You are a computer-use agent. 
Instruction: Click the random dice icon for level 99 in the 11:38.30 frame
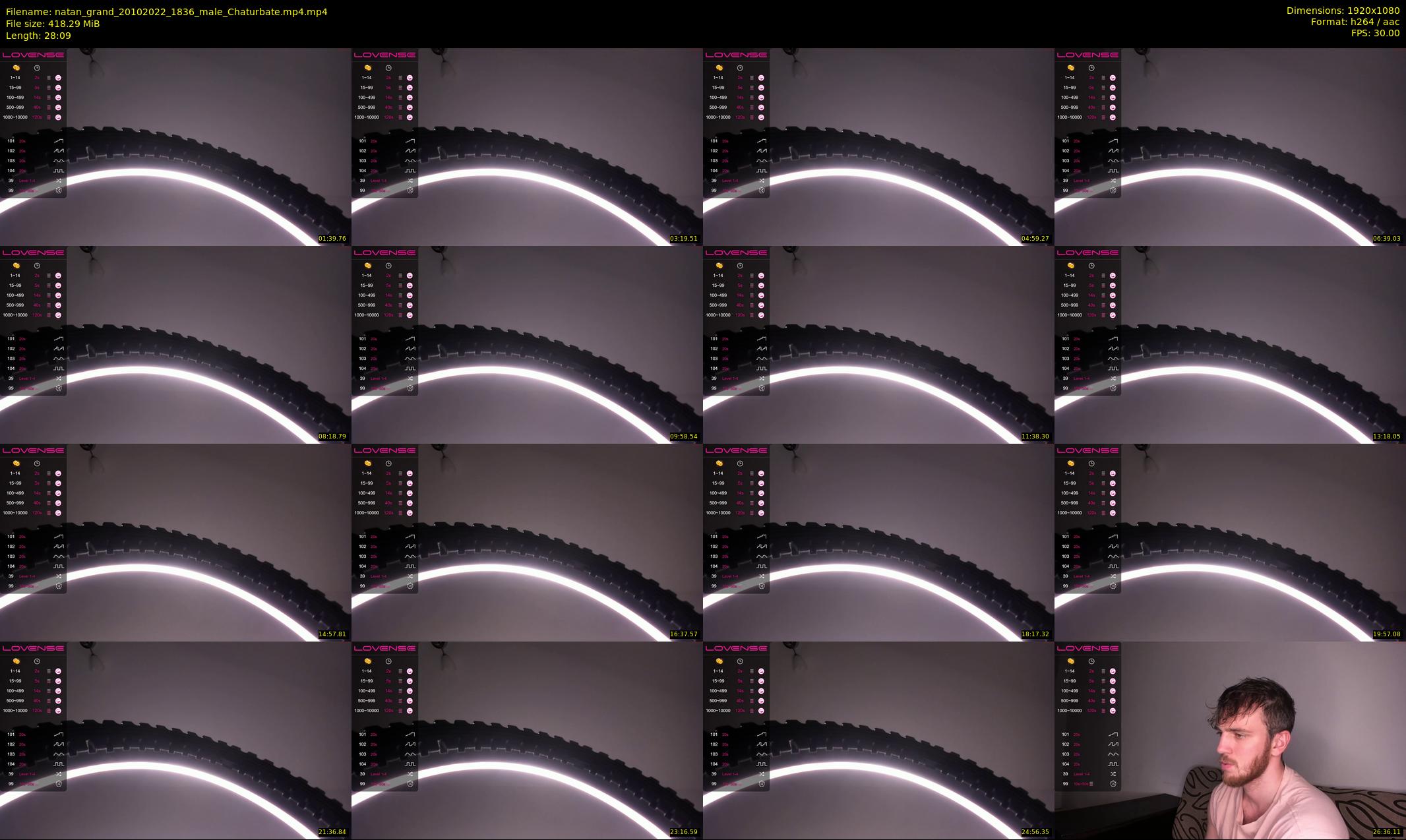point(762,388)
